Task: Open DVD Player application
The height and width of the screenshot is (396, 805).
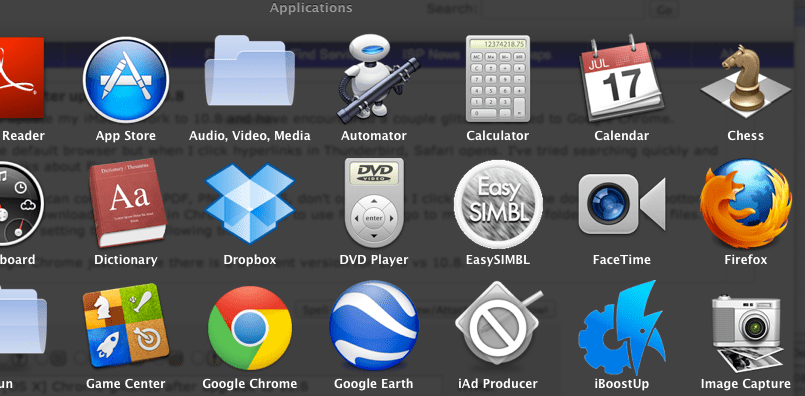Action: (374, 203)
